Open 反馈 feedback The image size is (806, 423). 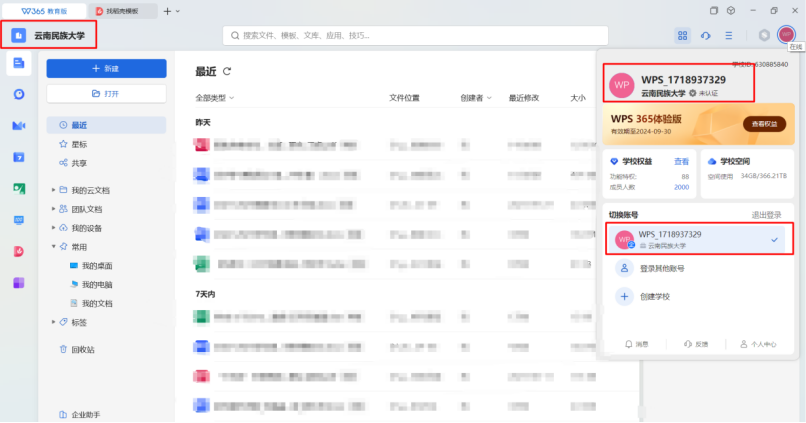pyautogui.click(x=696, y=344)
